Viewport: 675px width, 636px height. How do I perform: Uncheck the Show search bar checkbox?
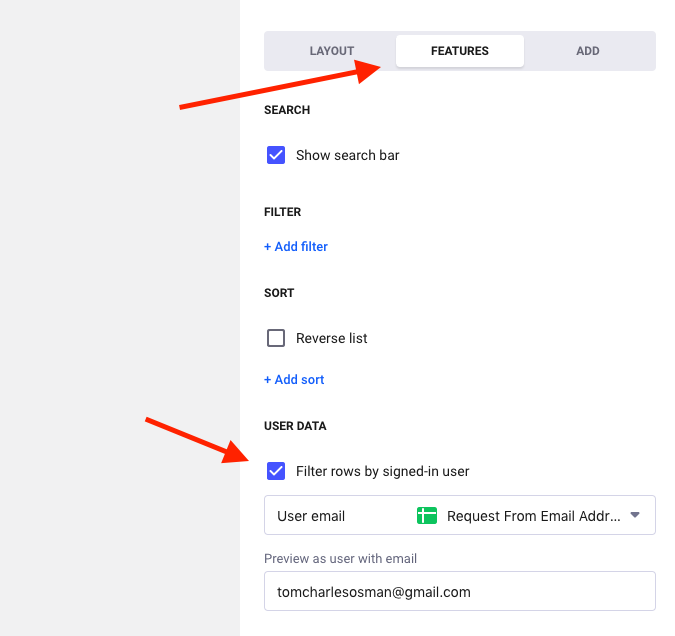coord(276,155)
